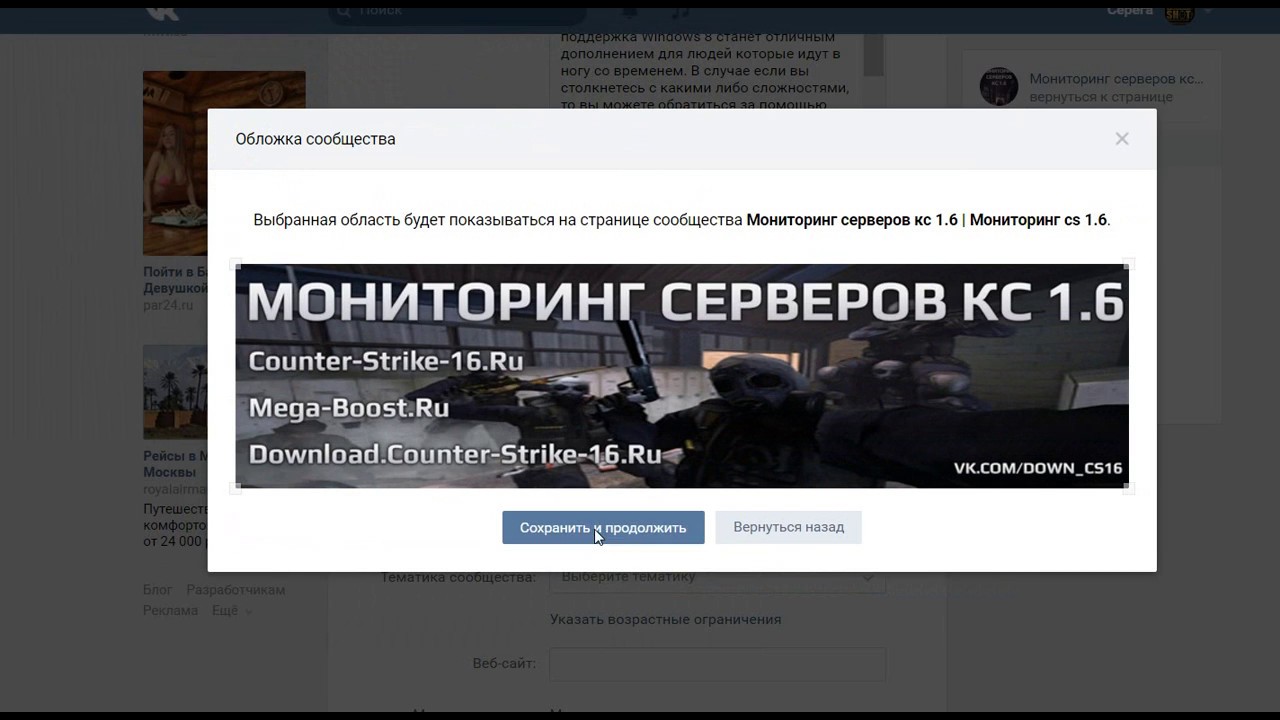This screenshot has width=1280, height=720.
Task: Open the Реклама footer link
Action: pos(170,610)
